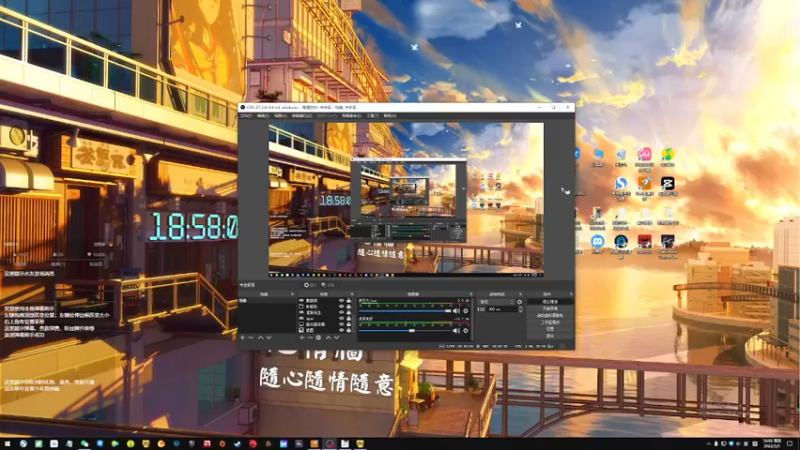Image resolution: width=800 pixels, height=450 pixels.
Task: Click the LIVE timer in OBS status bar
Action: (x=460, y=346)
